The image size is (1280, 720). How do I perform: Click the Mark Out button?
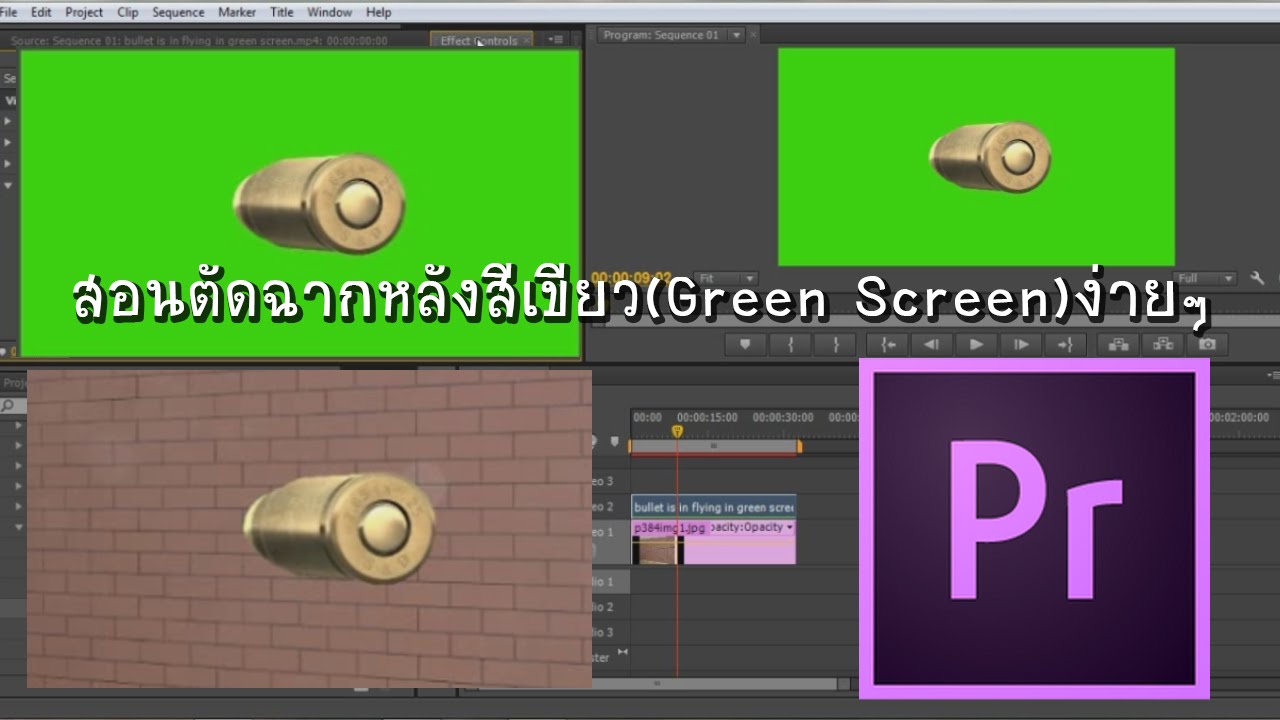(835, 344)
